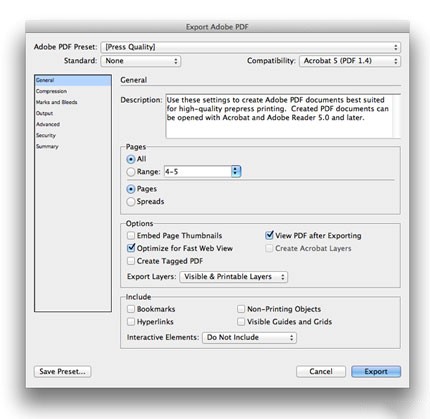Choose the Spreads radio button
The width and height of the screenshot is (430, 419).
(x=131, y=202)
